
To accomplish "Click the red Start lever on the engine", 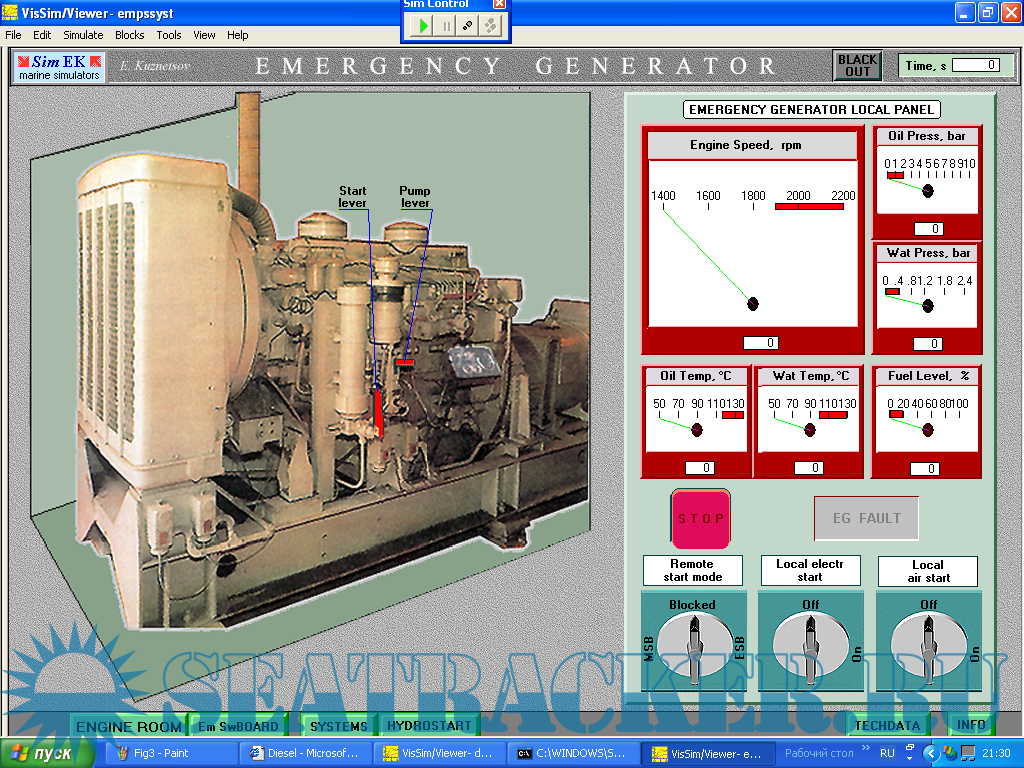I will point(379,411).
